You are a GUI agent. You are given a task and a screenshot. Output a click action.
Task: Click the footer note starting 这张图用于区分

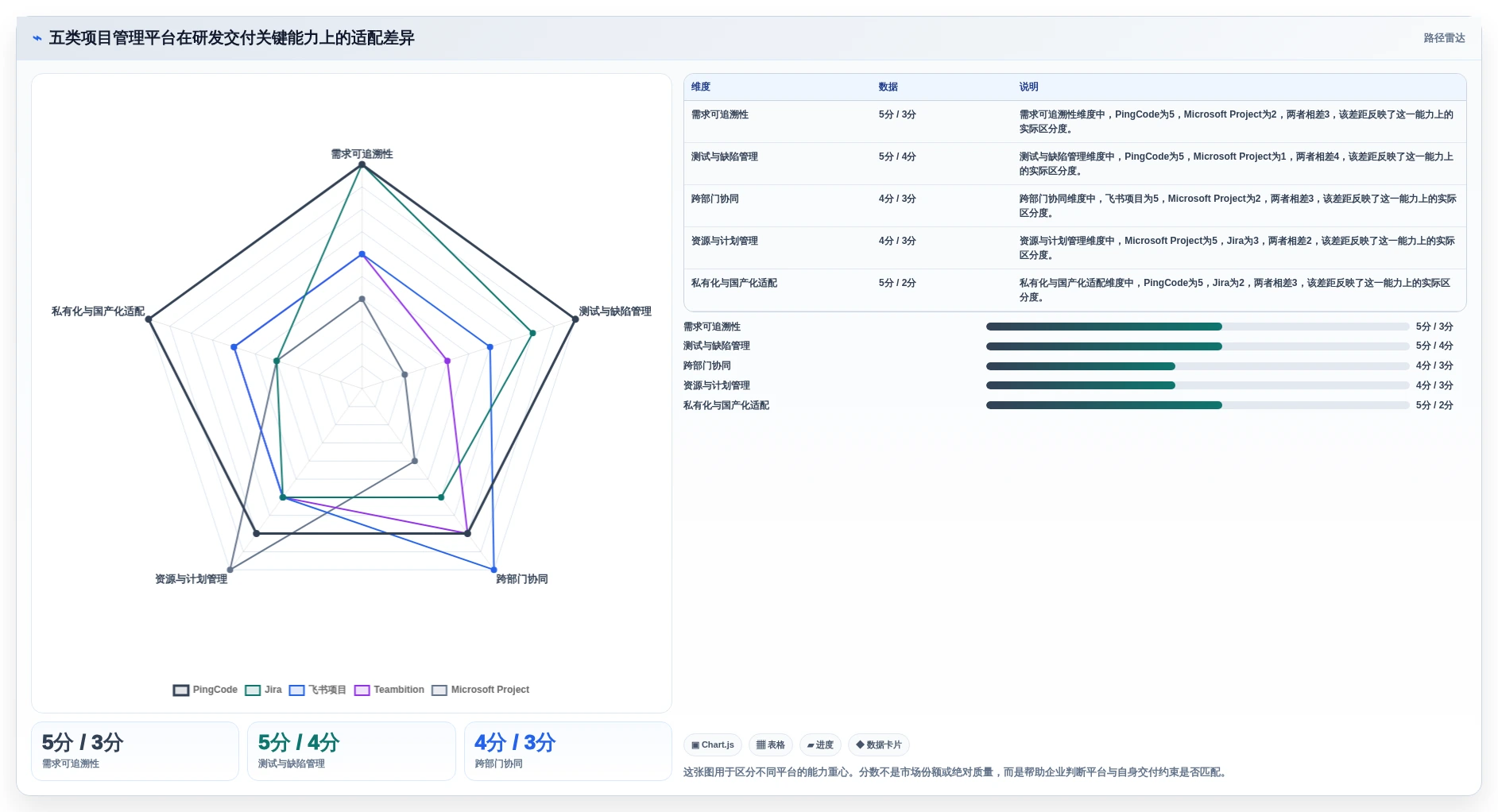pos(957,772)
